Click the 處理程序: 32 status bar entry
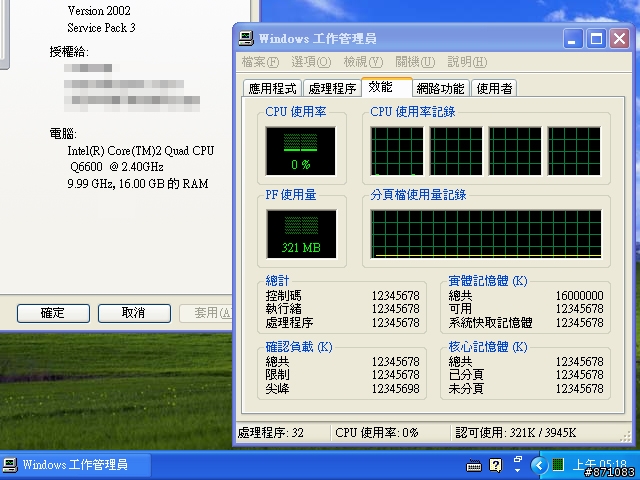Image resolution: width=640 pixels, height=480 pixels. tap(271, 433)
